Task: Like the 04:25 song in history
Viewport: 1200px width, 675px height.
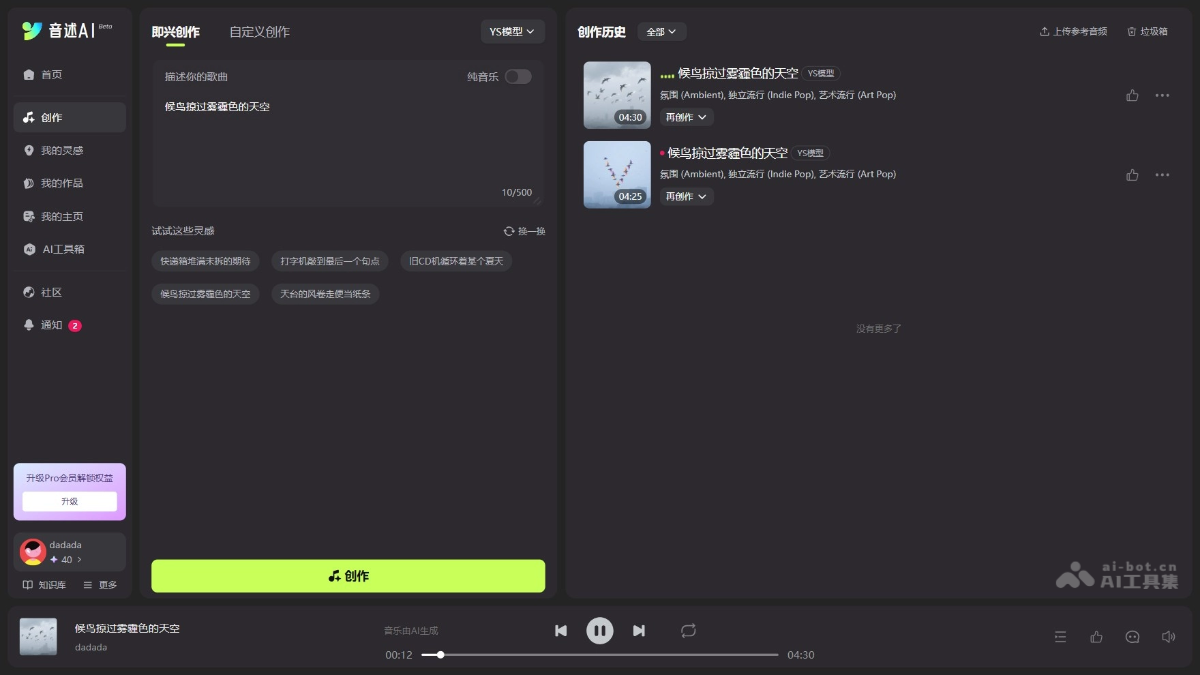Action: [x=1132, y=174]
